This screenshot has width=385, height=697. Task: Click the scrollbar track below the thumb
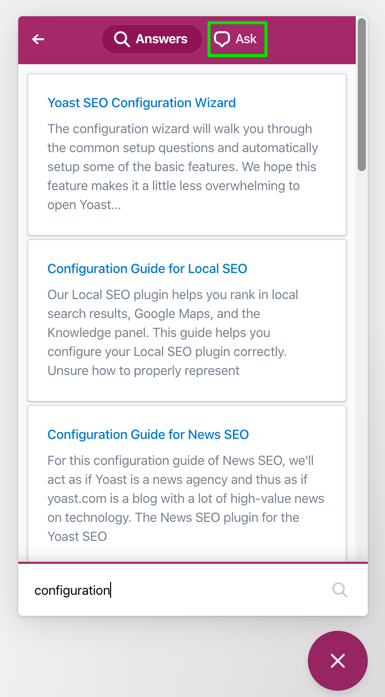pos(362,365)
